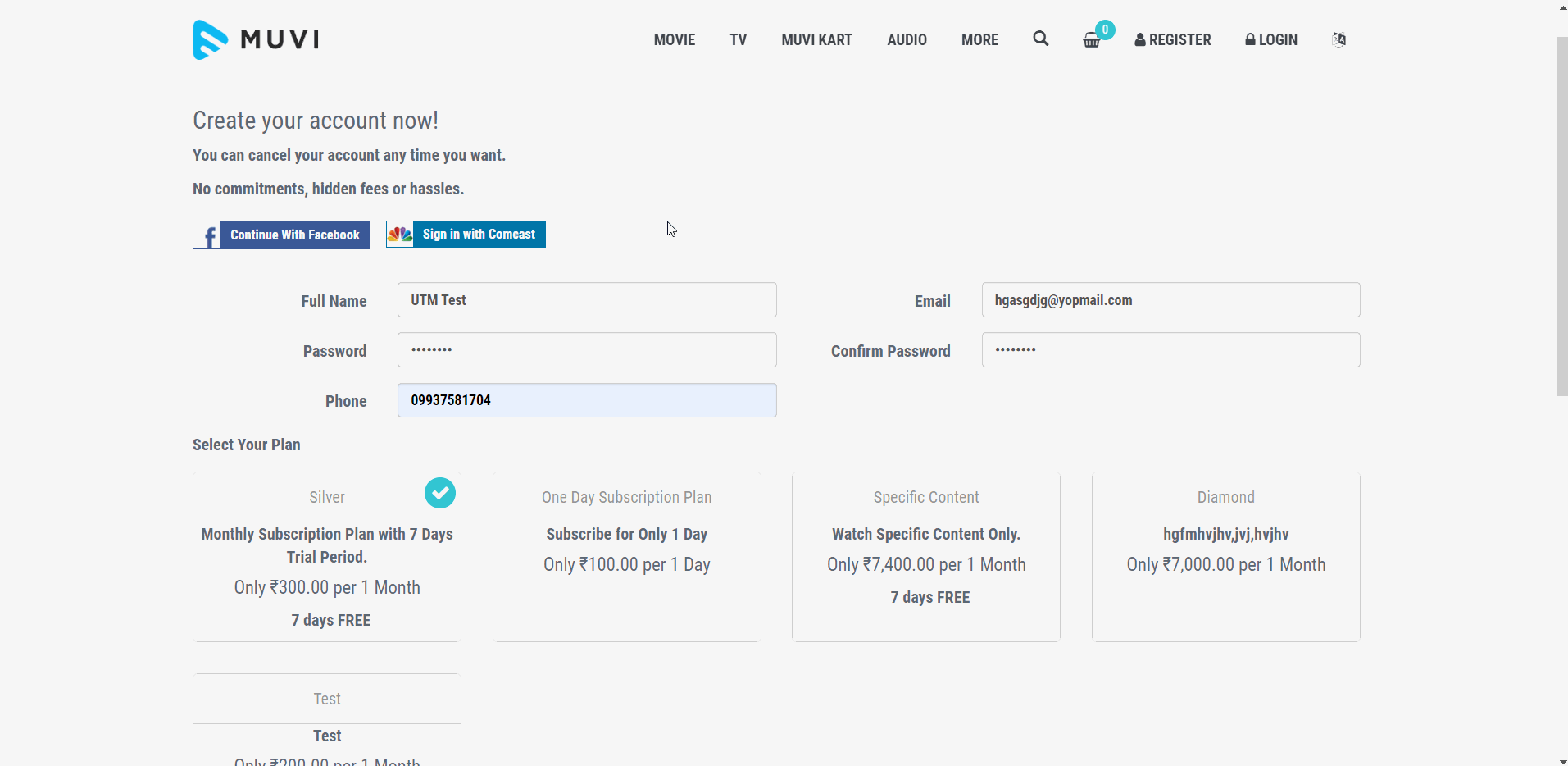Viewport: 1568px width, 766px height.
Task: Deselect the Silver plan checkmark
Action: 440,493
